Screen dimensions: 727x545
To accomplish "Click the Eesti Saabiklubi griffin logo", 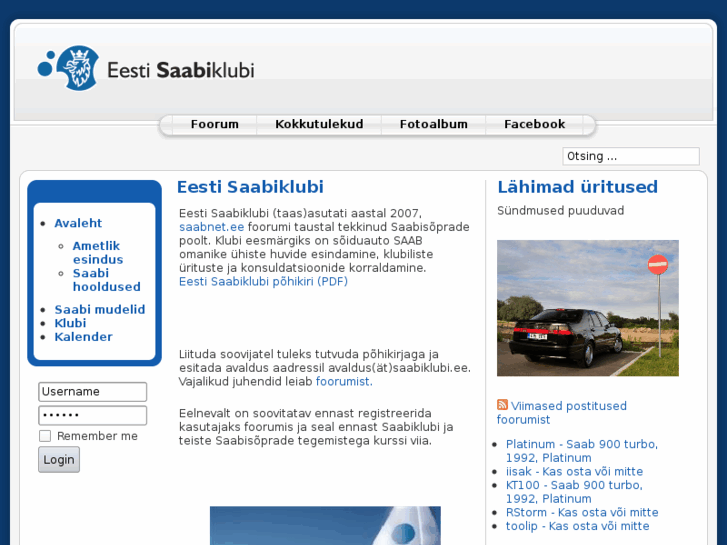I will pyautogui.click(x=68, y=68).
